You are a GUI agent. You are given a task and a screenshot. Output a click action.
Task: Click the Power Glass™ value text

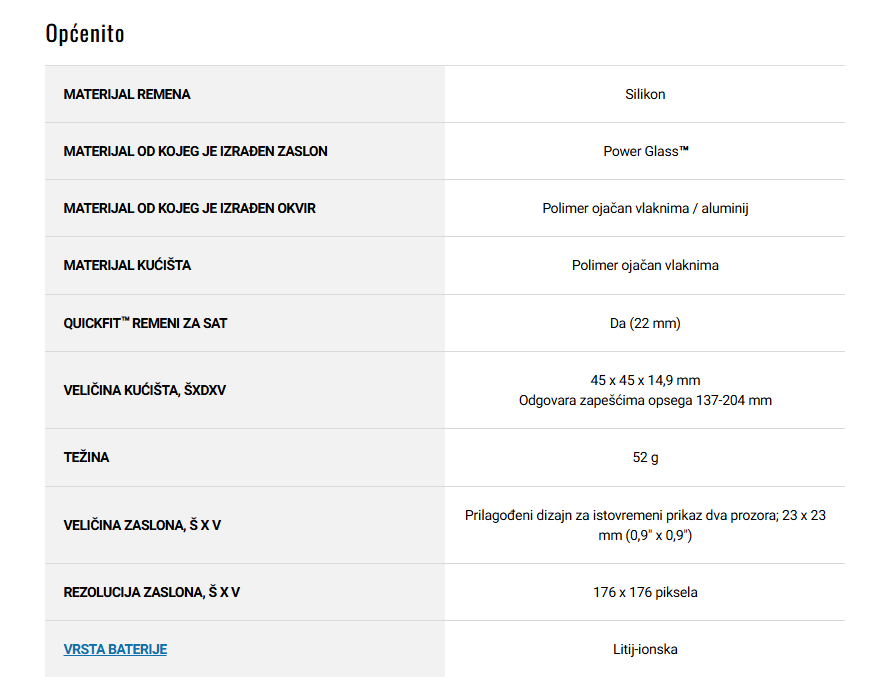coord(645,151)
